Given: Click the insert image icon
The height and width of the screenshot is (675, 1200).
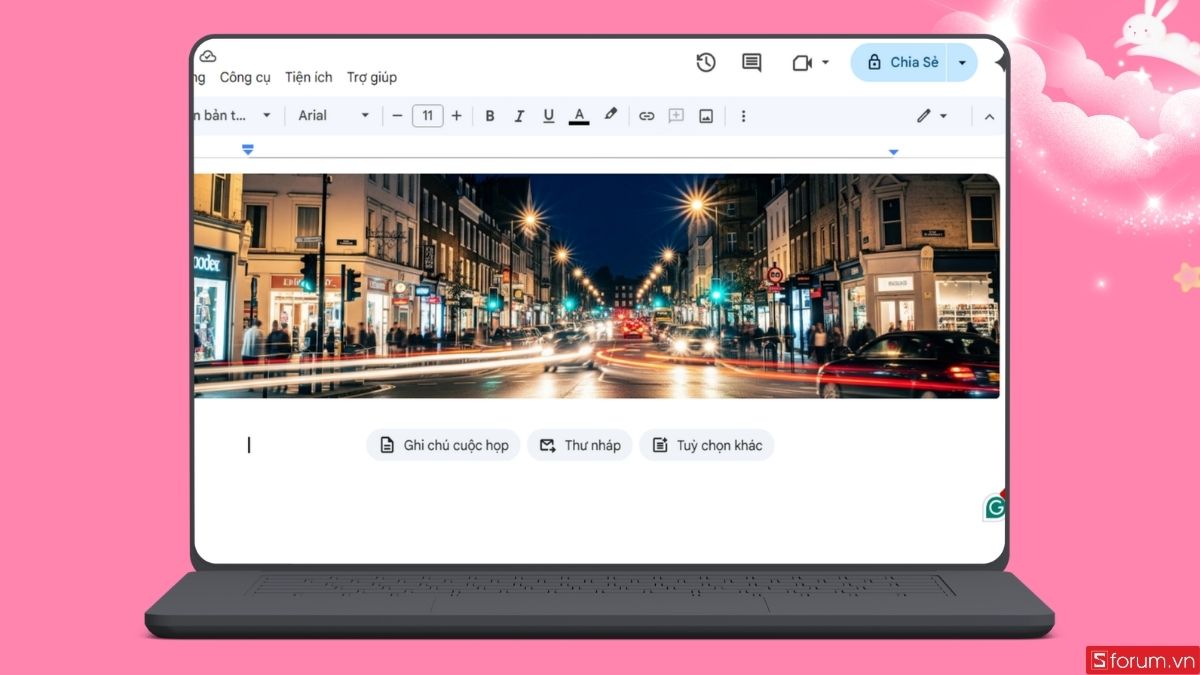Looking at the screenshot, I should coord(706,115).
